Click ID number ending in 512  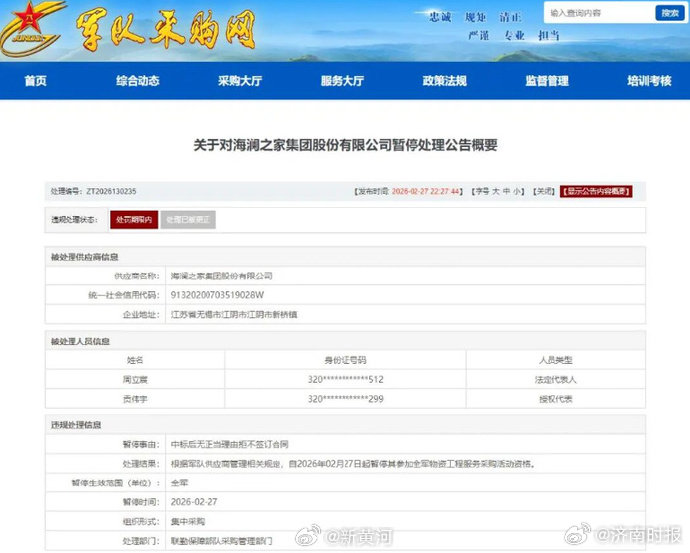coord(345,380)
